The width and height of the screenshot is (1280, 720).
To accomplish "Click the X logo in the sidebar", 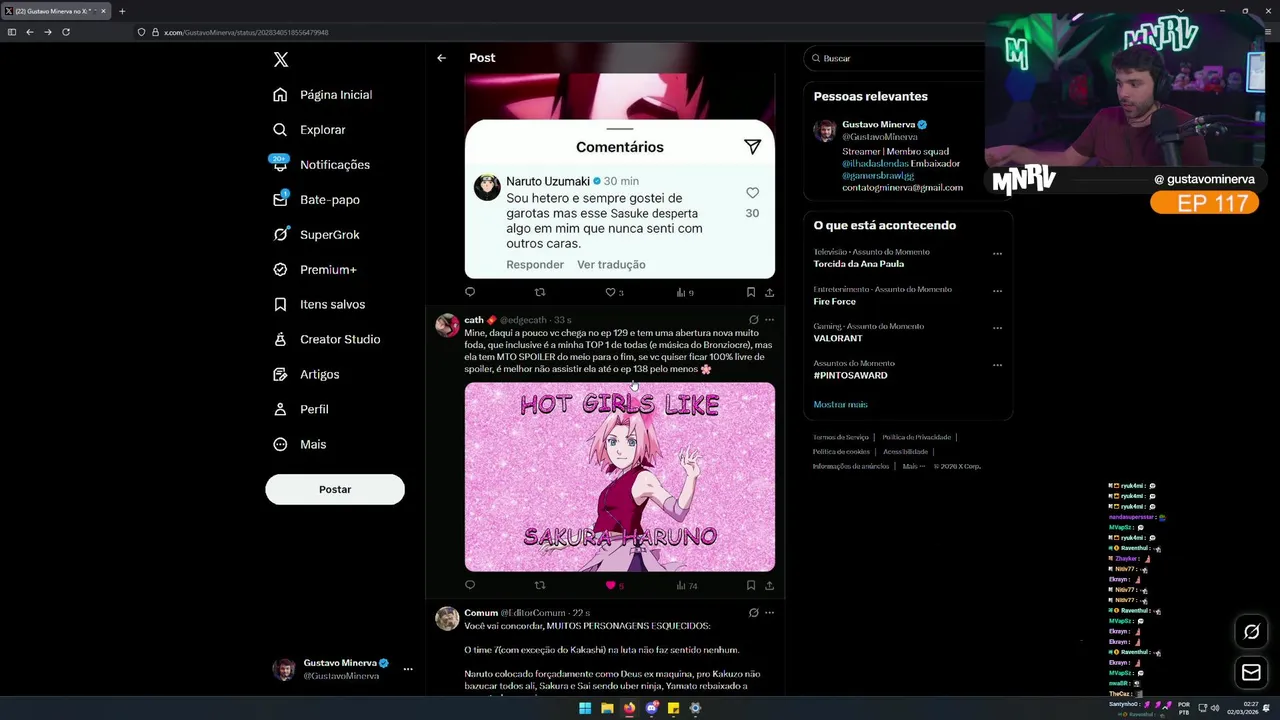I will click(x=281, y=60).
